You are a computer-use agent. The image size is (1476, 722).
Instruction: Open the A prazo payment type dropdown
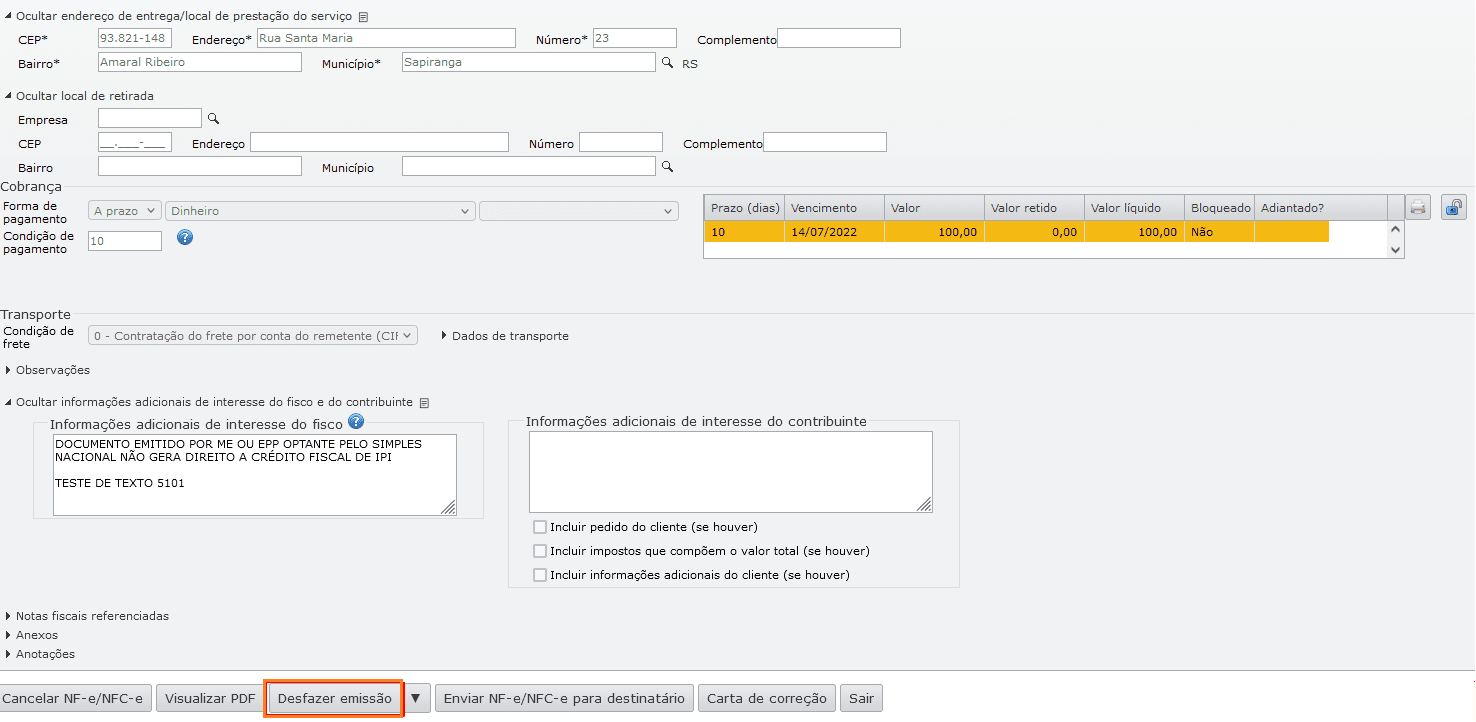tap(125, 211)
